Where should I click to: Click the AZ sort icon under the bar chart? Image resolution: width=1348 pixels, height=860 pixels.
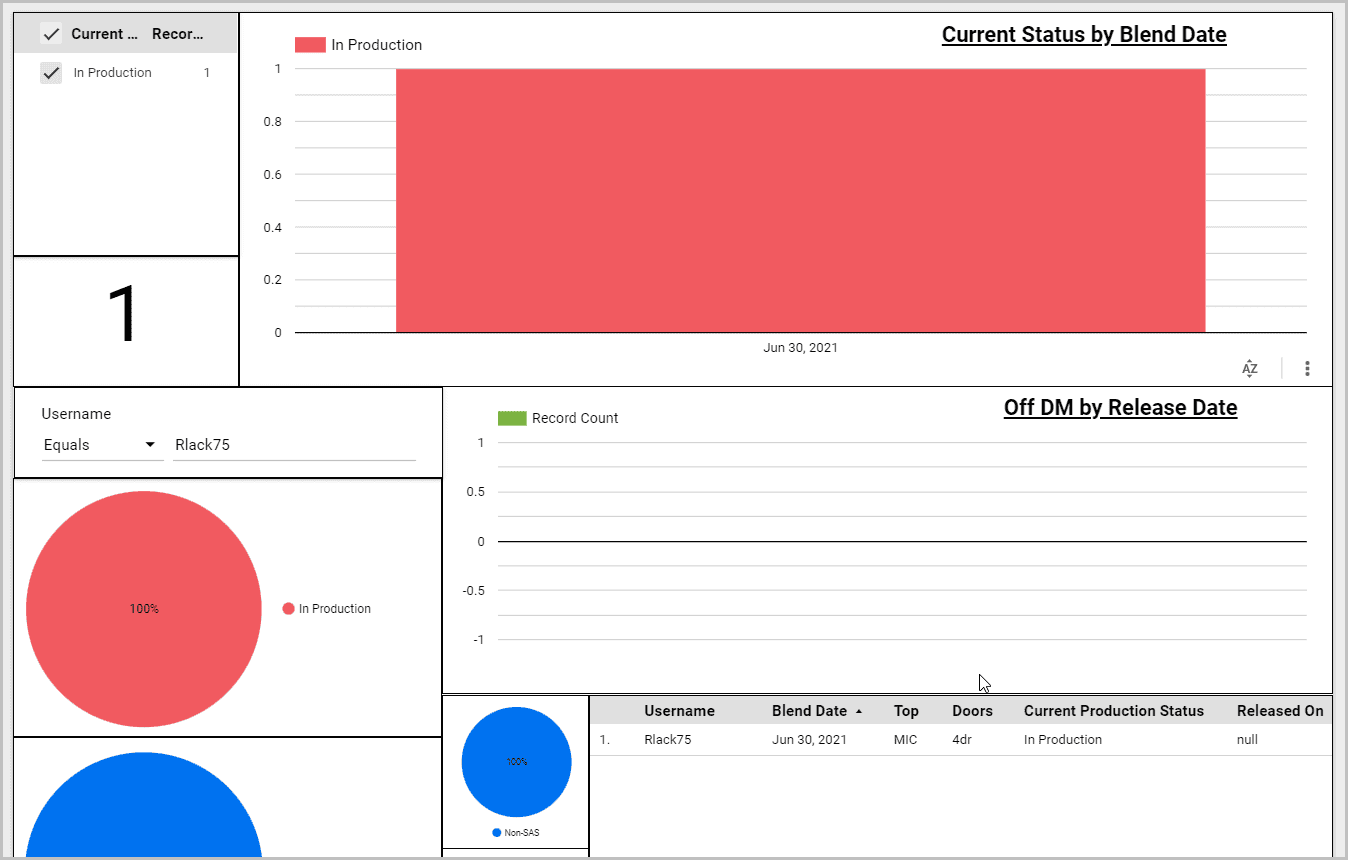(x=1250, y=369)
